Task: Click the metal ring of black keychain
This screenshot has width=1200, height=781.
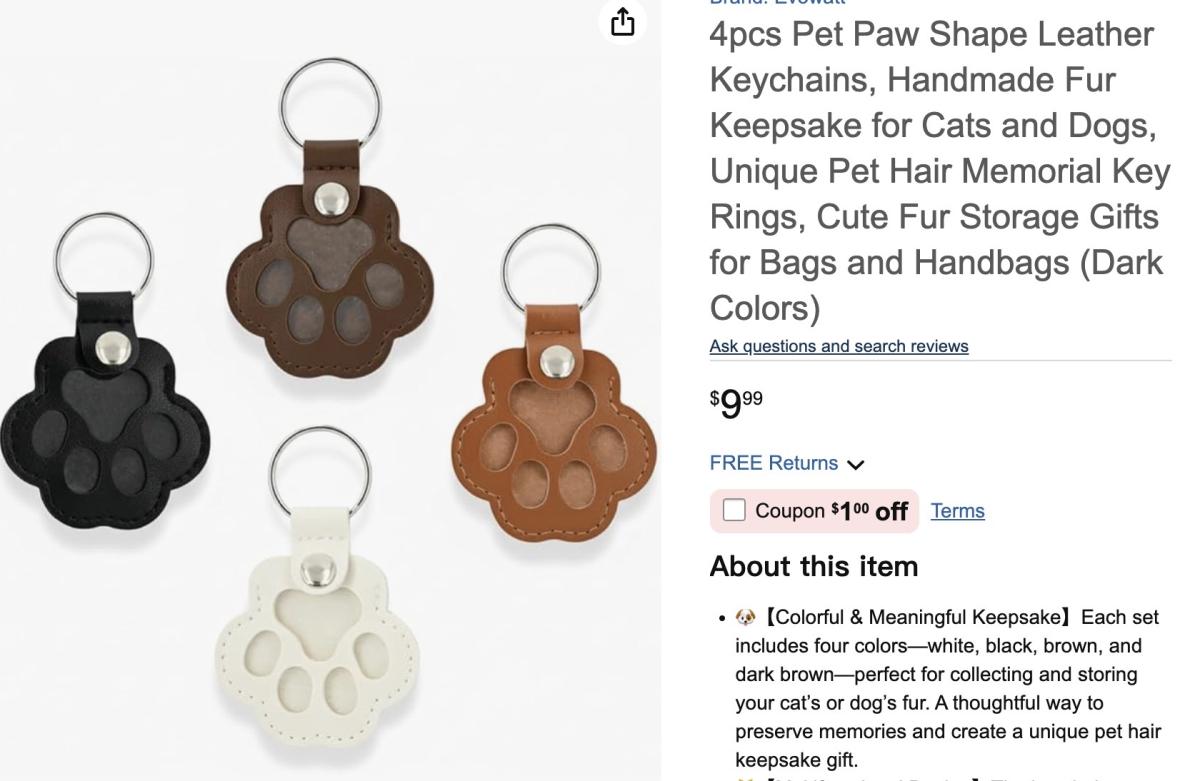Action: [x=103, y=255]
